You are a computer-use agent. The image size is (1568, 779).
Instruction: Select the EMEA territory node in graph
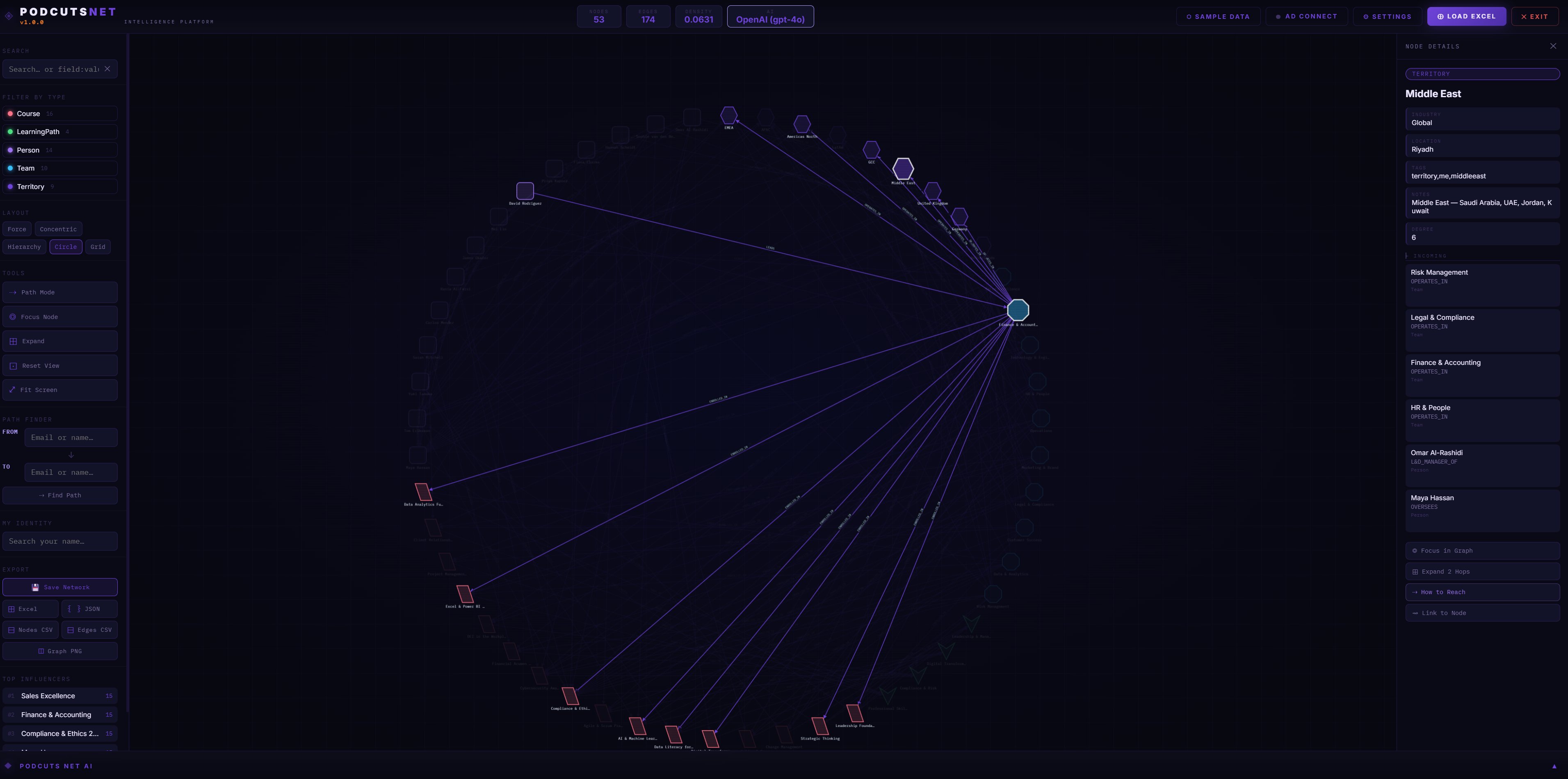click(x=728, y=115)
